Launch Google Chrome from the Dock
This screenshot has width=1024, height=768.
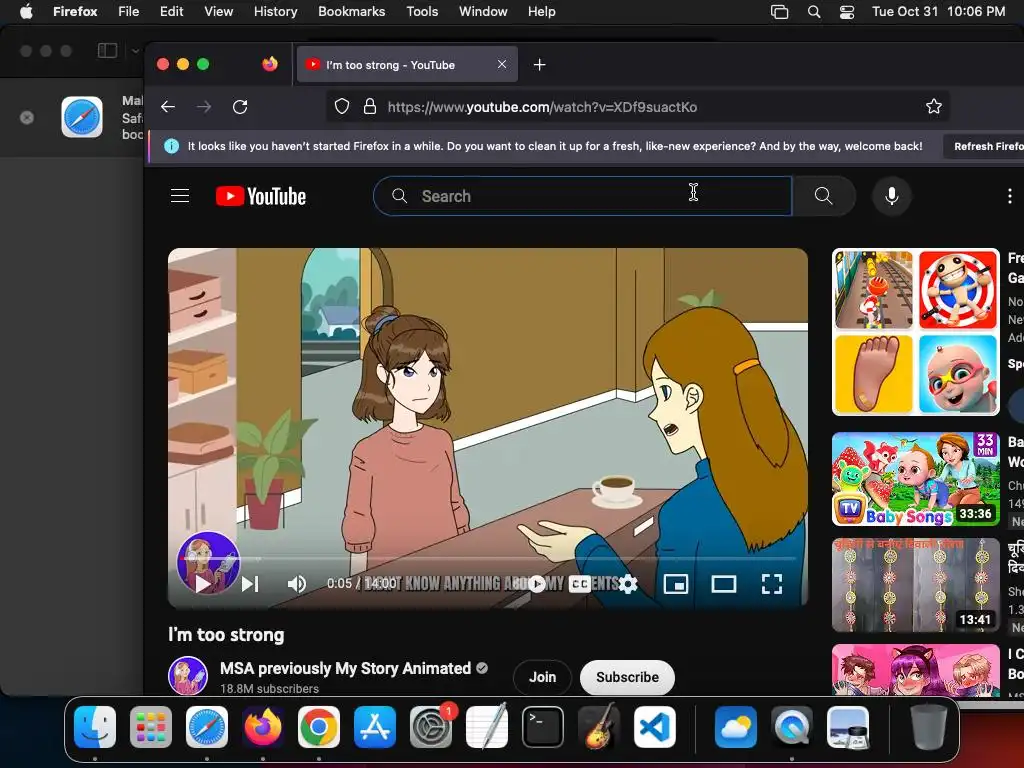click(x=319, y=727)
